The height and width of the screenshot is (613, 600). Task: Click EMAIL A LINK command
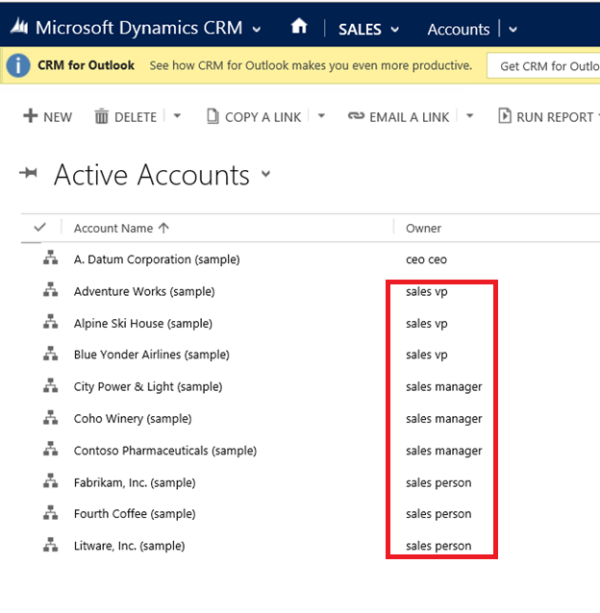pos(399,117)
